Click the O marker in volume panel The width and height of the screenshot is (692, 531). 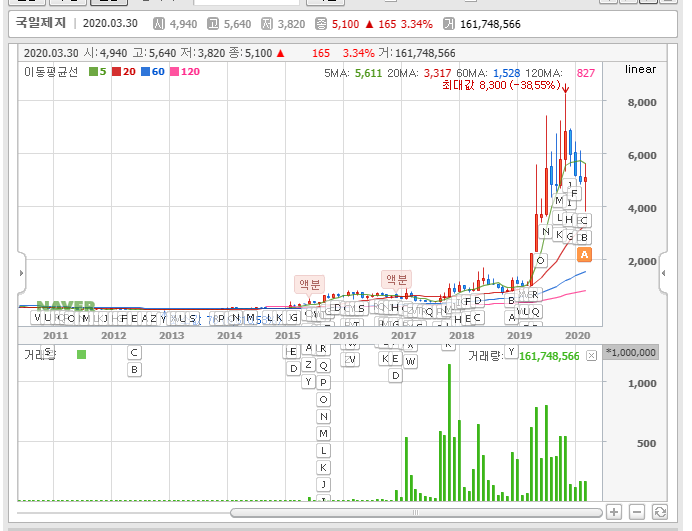pyautogui.click(x=323, y=399)
